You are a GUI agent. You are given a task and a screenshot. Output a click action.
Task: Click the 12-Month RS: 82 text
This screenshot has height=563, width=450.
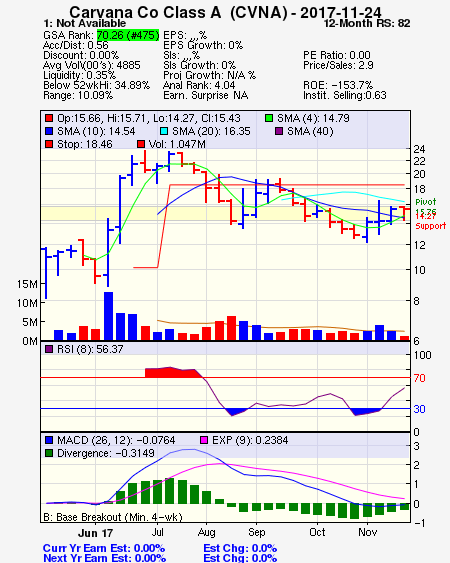[367, 23]
